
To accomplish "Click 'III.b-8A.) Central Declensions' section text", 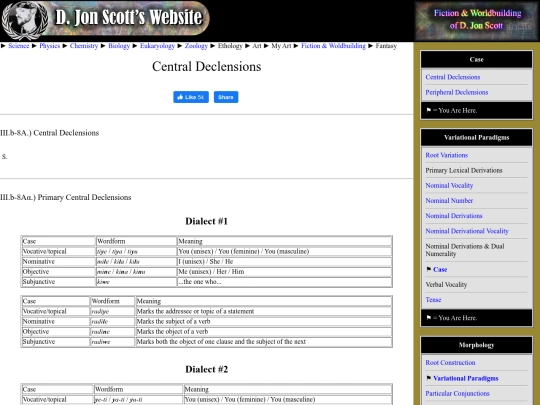I will pyautogui.click(x=50, y=133).
